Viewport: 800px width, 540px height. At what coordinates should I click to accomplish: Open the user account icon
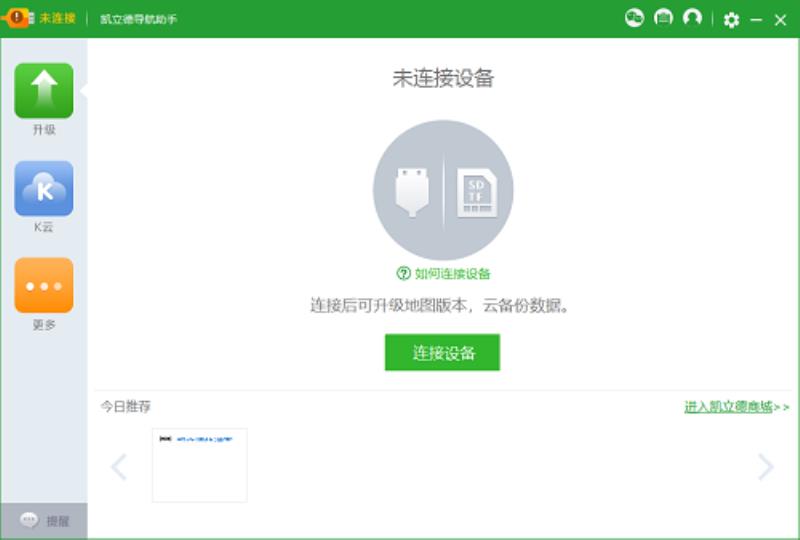[692, 18]
